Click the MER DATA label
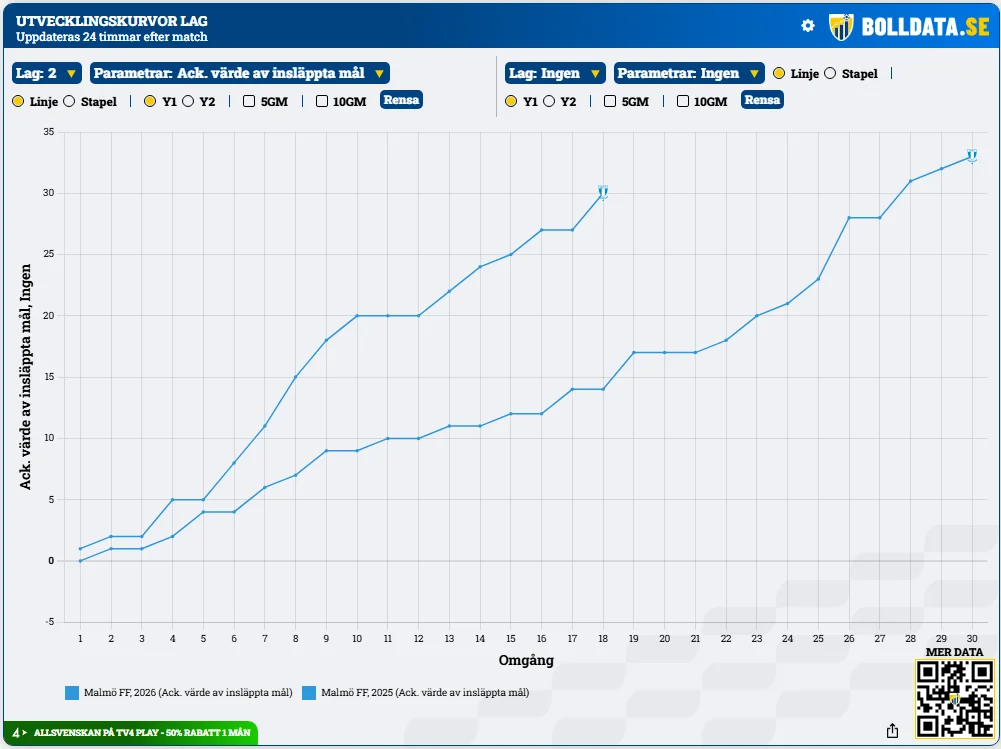Image resolution: width=1001 pixels, height=749 pixels. click(x=954, y=652)
